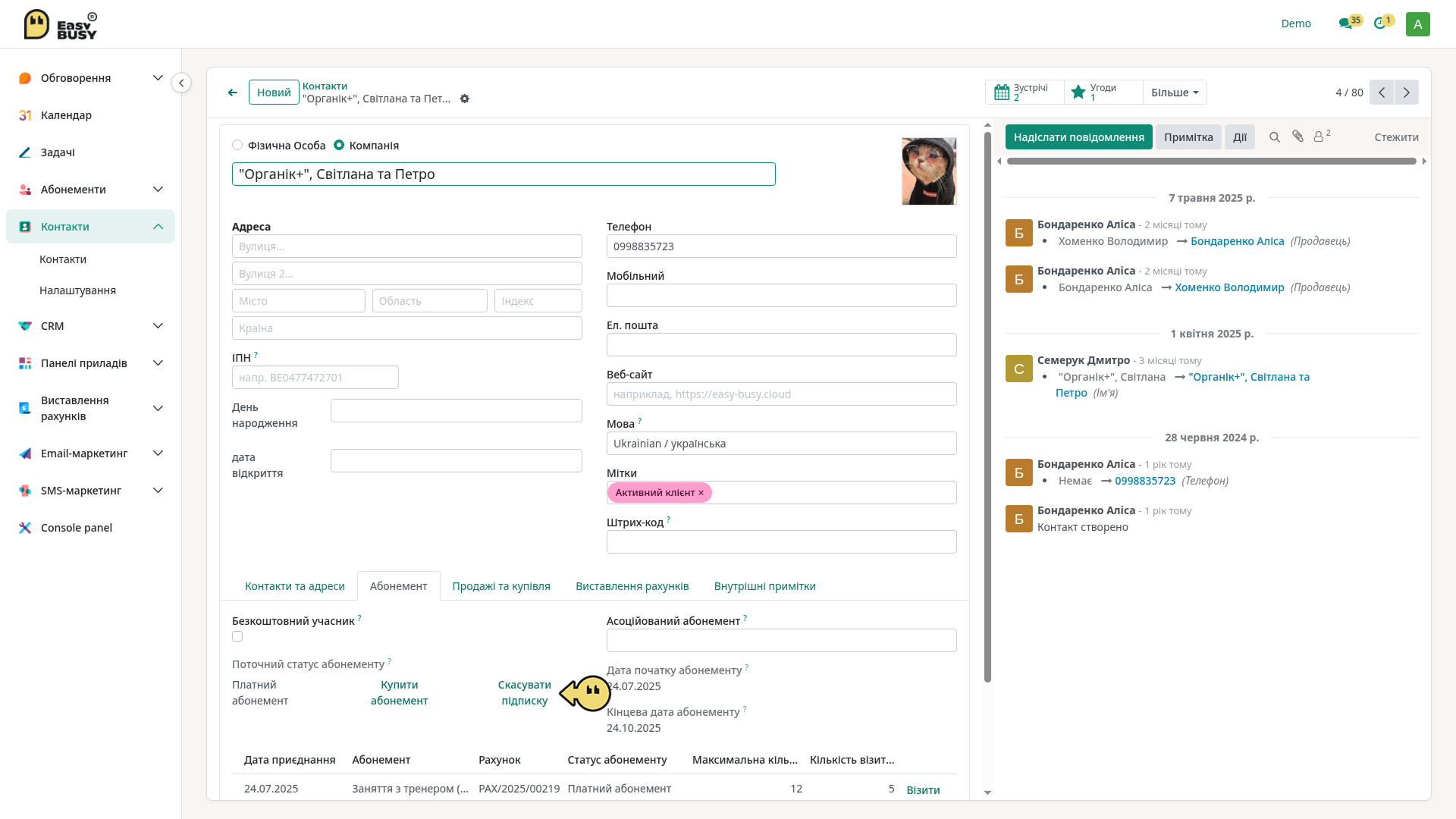1456x819 pixels.
Task: Expand the Обговорення menu chevron
Action: [158, 78]
